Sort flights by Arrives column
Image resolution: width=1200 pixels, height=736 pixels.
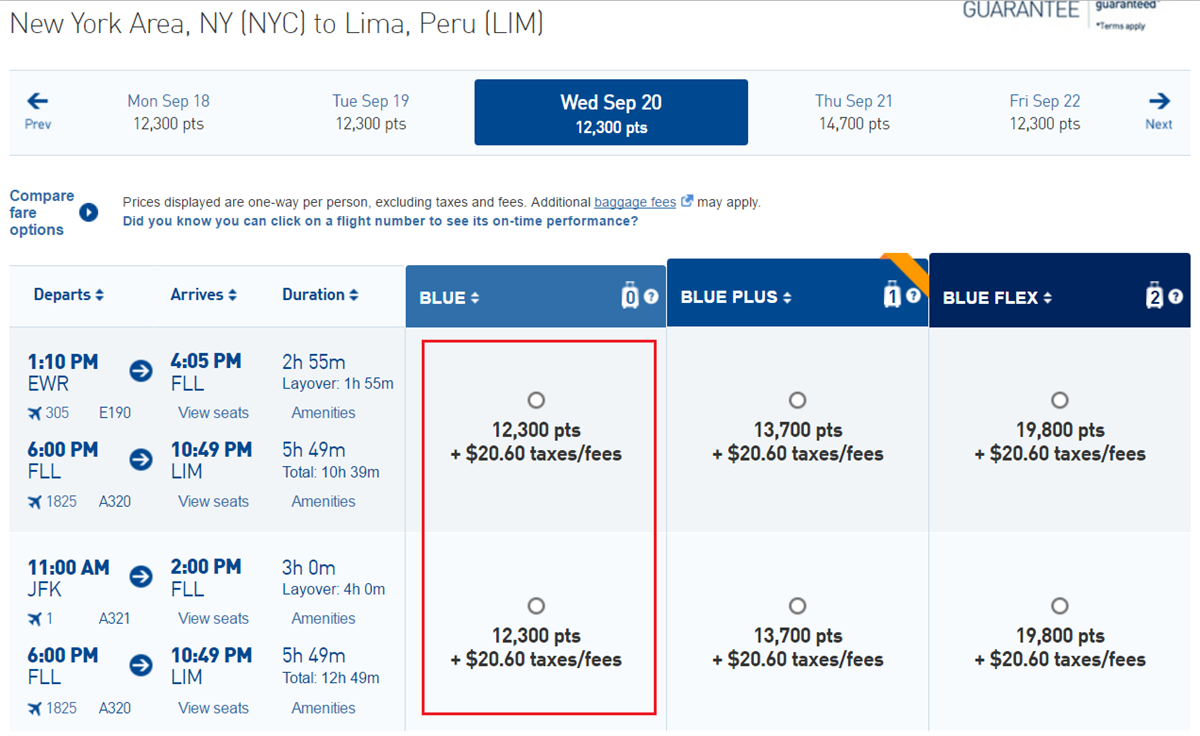204,295
